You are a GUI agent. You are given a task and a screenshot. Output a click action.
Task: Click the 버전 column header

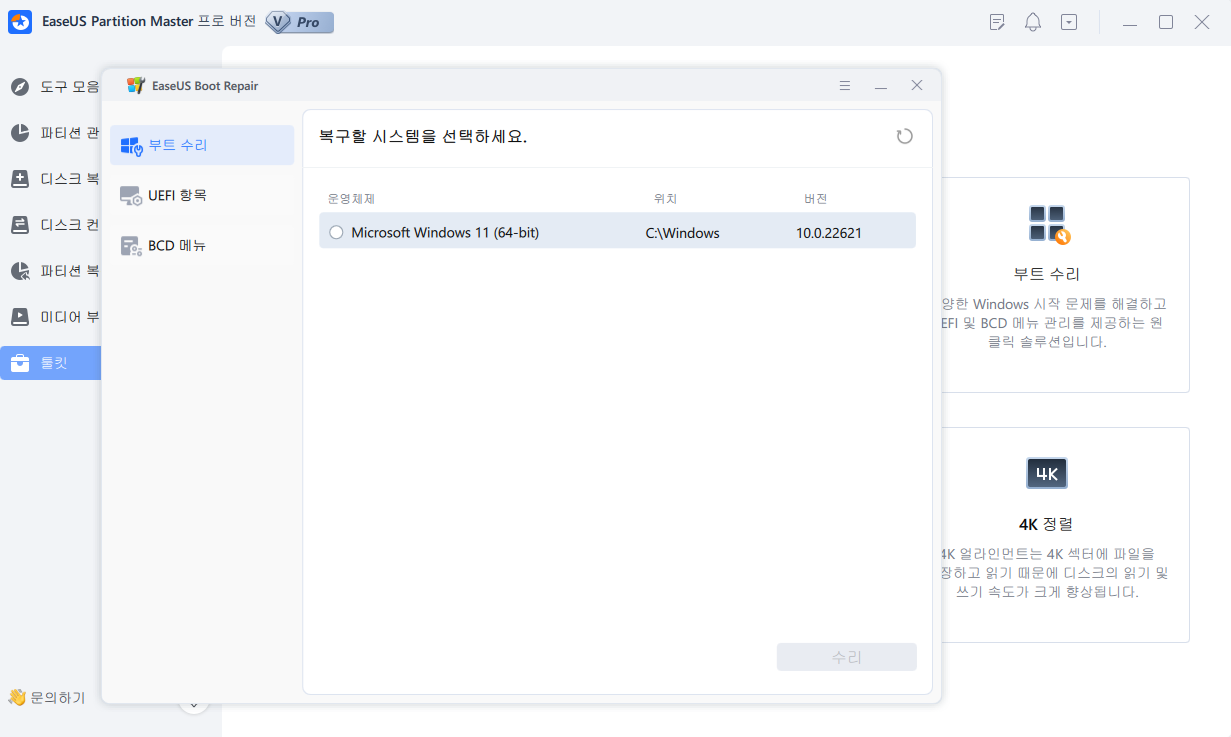816,199
